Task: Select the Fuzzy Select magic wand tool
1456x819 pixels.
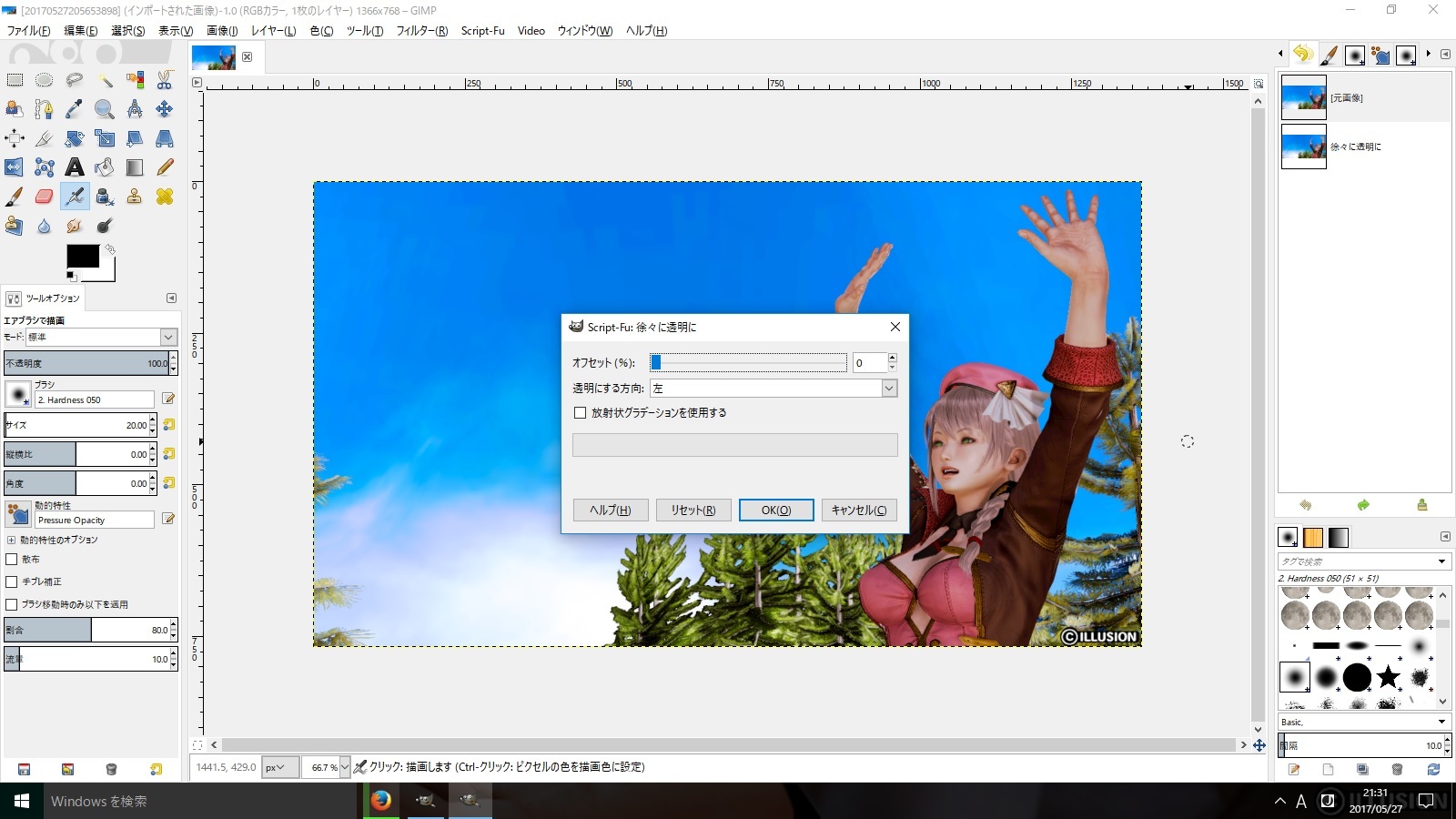Action: point(105,80)
